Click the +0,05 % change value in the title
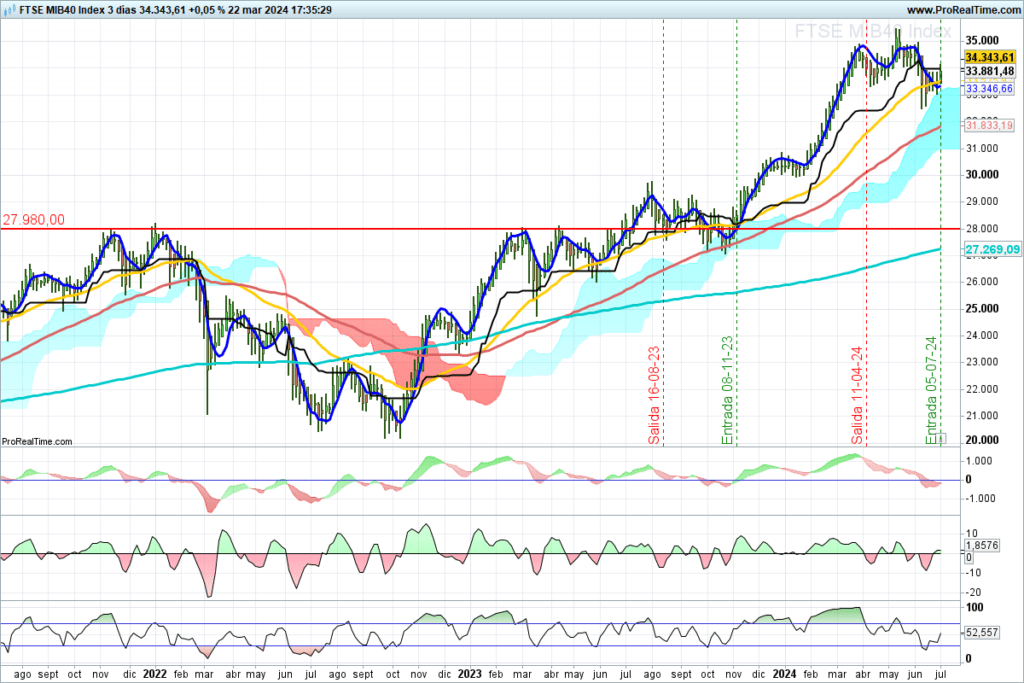 (x=207, y=10)
